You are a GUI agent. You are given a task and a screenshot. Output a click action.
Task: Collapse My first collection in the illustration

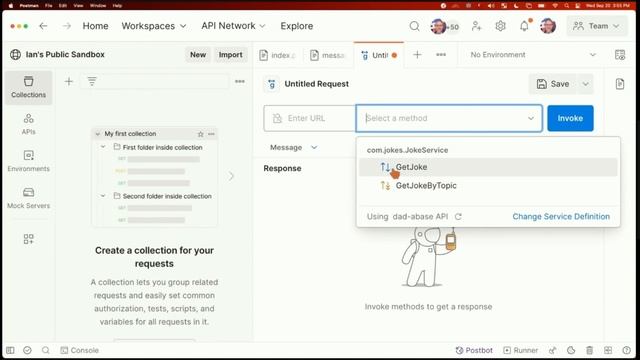(x=98, y=134)
